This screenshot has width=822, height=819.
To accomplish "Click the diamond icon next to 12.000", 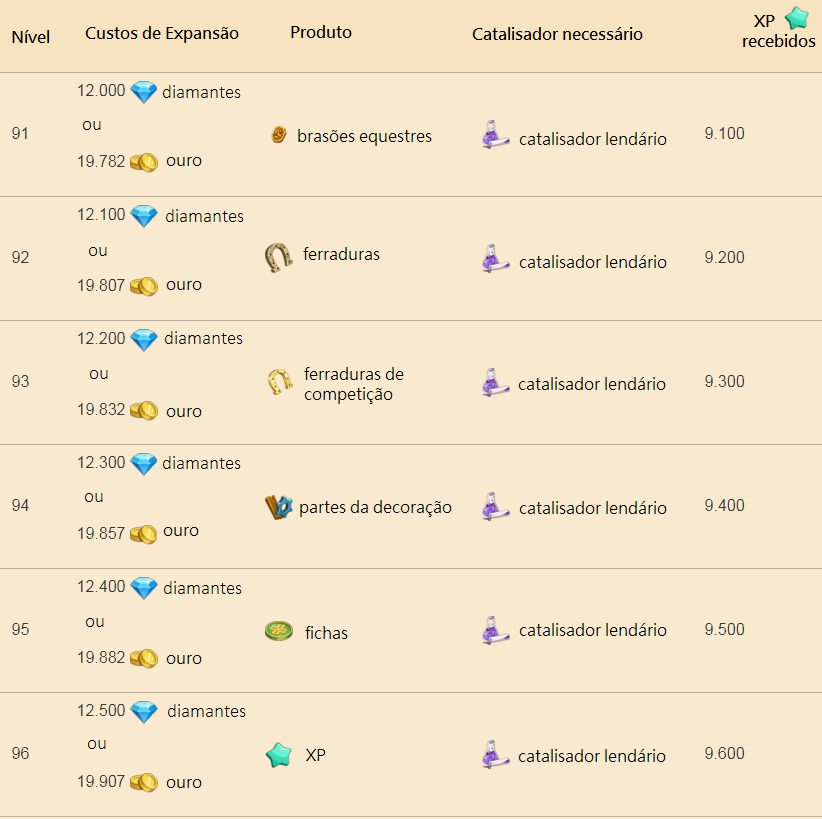I will coord(144,92).
